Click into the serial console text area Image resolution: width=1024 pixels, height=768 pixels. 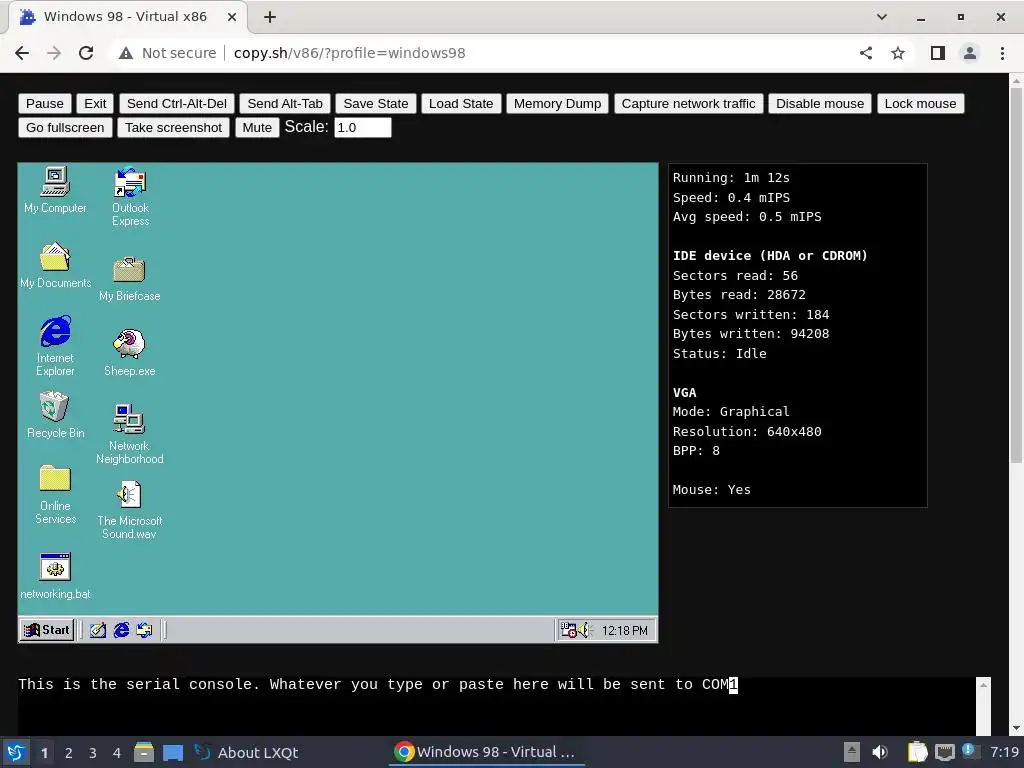(496, 705)
